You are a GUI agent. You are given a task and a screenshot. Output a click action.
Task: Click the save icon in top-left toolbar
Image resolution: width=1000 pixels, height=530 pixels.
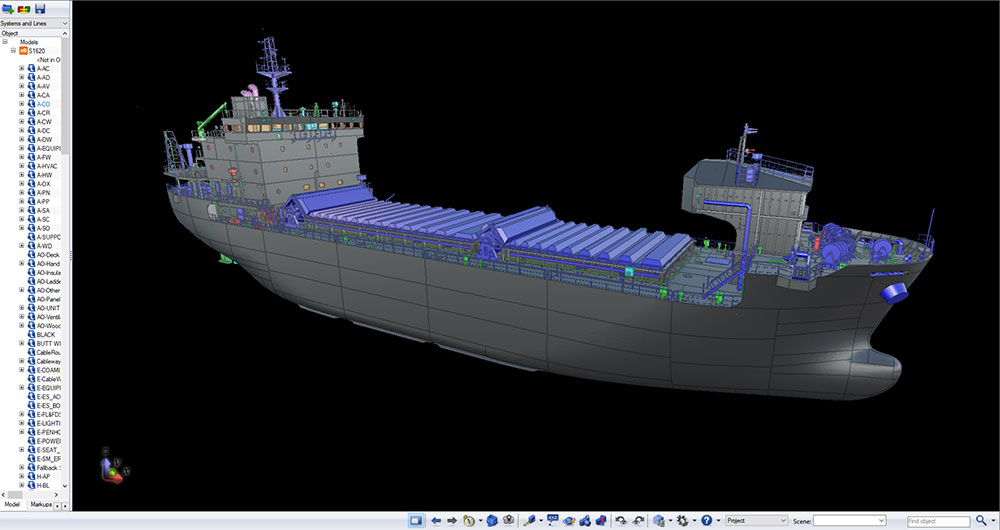(x=38, y=9)
